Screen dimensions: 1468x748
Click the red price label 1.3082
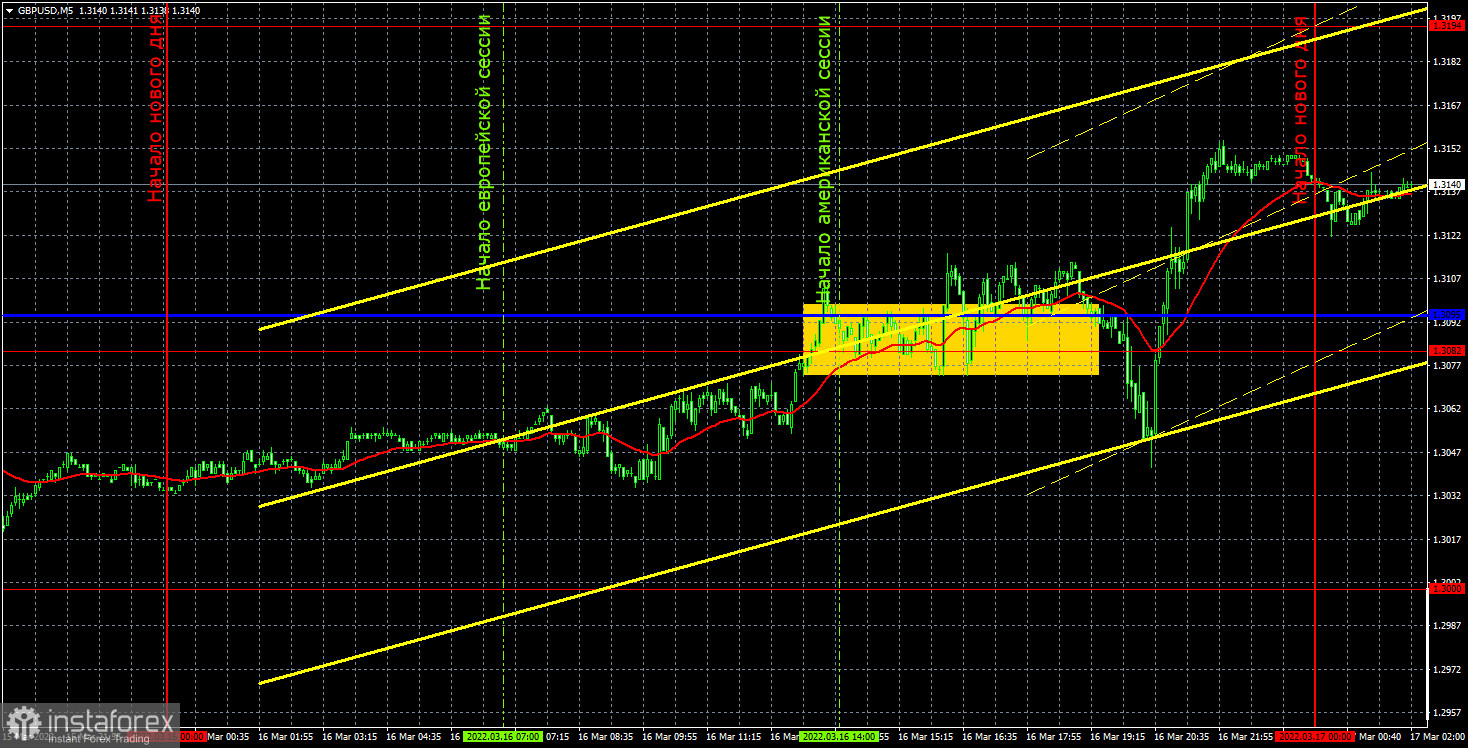1447,350
